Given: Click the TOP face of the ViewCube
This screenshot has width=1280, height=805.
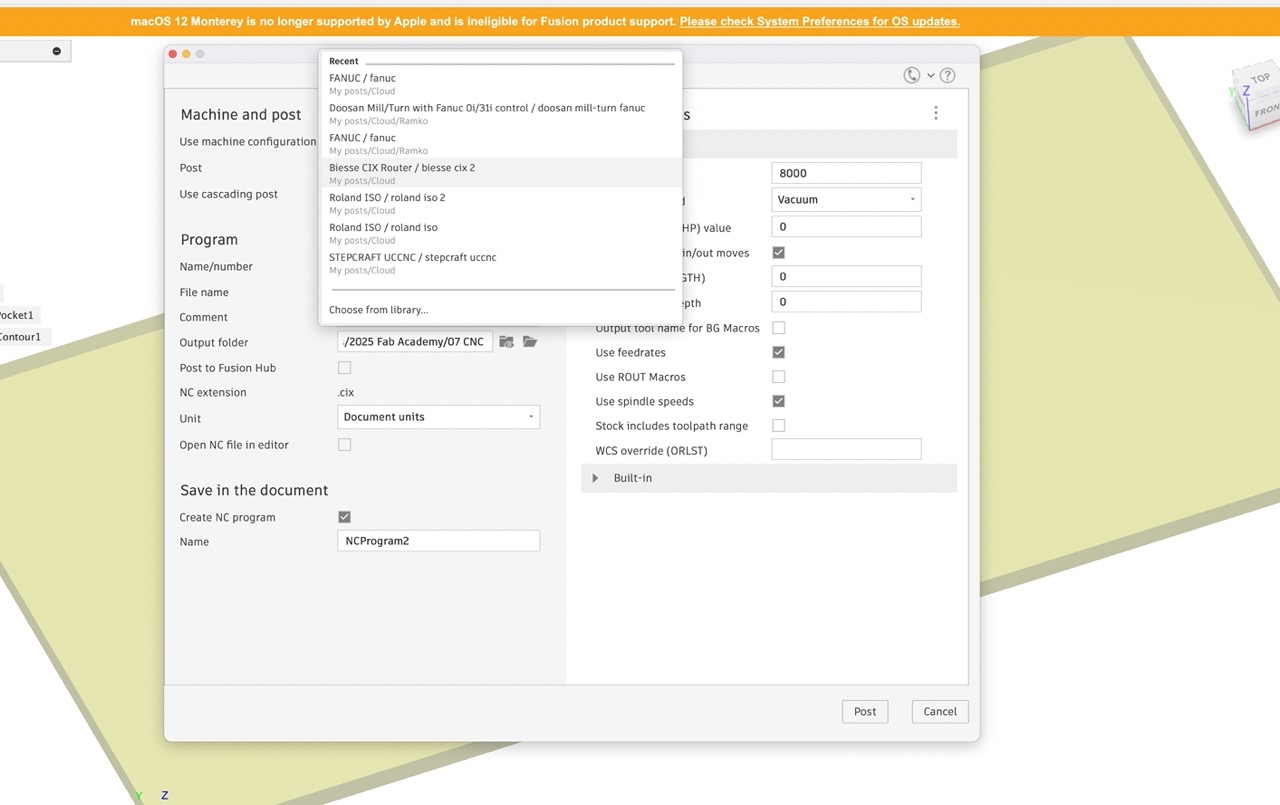Looking at the screenshot, I should coord(1259,79).
